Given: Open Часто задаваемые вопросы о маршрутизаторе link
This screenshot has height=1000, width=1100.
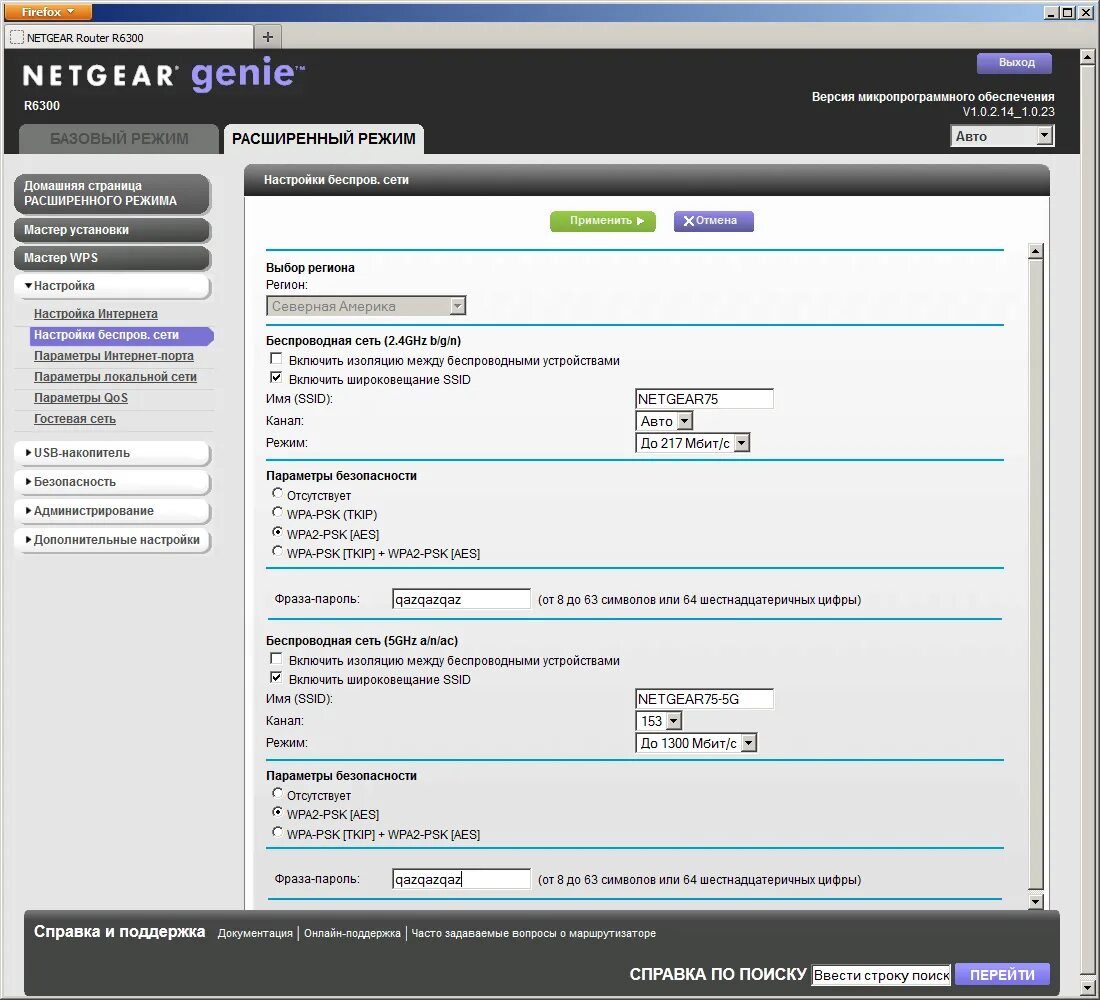Looking at the screenshot, I should (533, 933).
